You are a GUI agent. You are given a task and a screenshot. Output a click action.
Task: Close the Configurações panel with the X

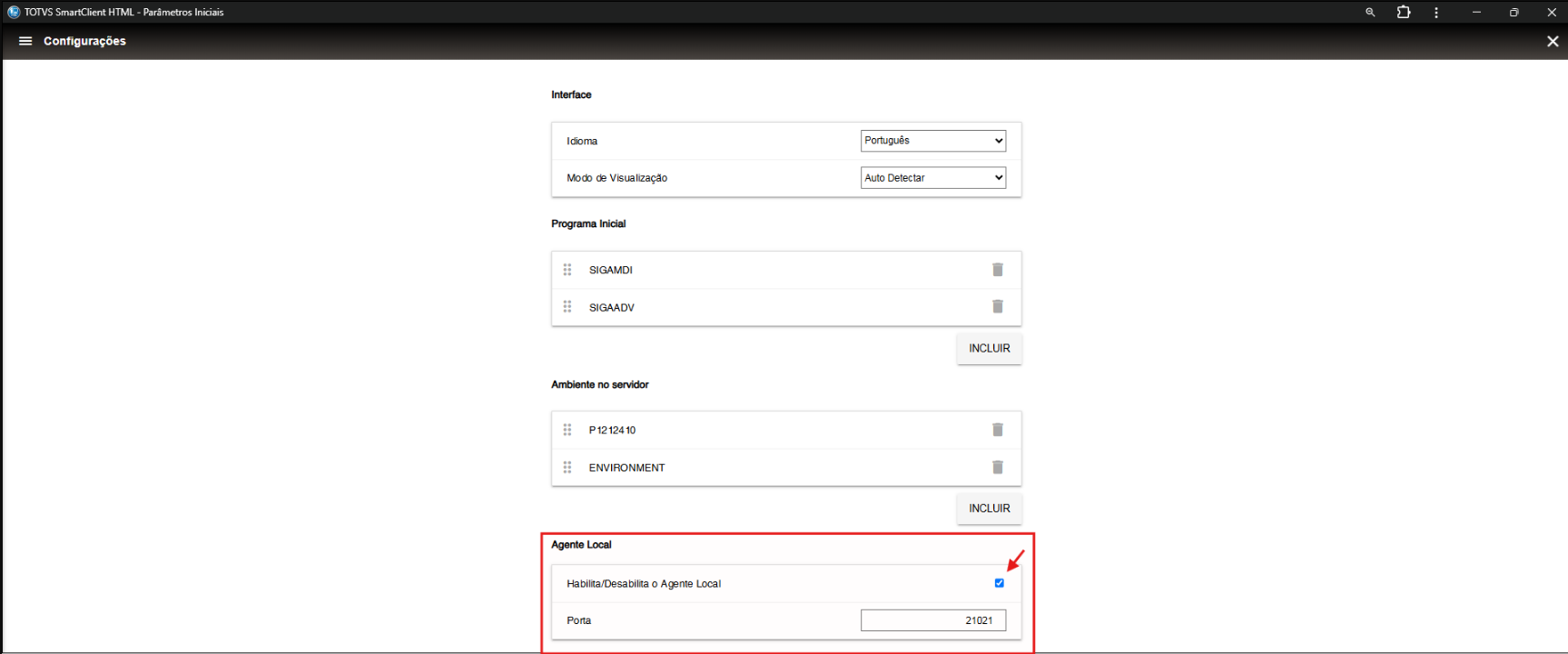coord(1553,41)
